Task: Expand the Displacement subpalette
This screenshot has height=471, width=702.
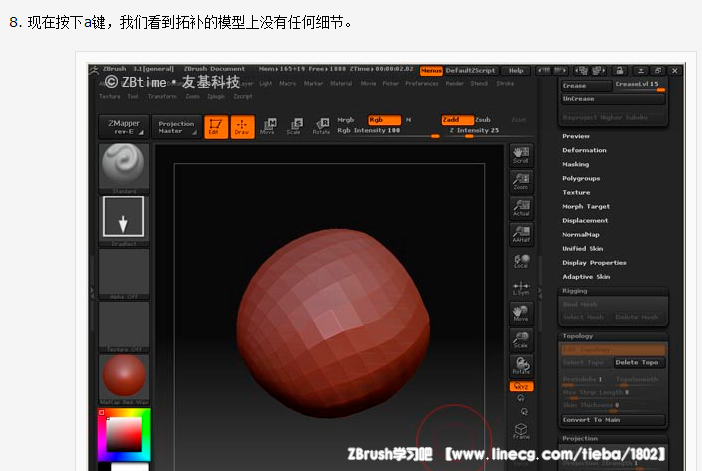Action: pos(585,221)
